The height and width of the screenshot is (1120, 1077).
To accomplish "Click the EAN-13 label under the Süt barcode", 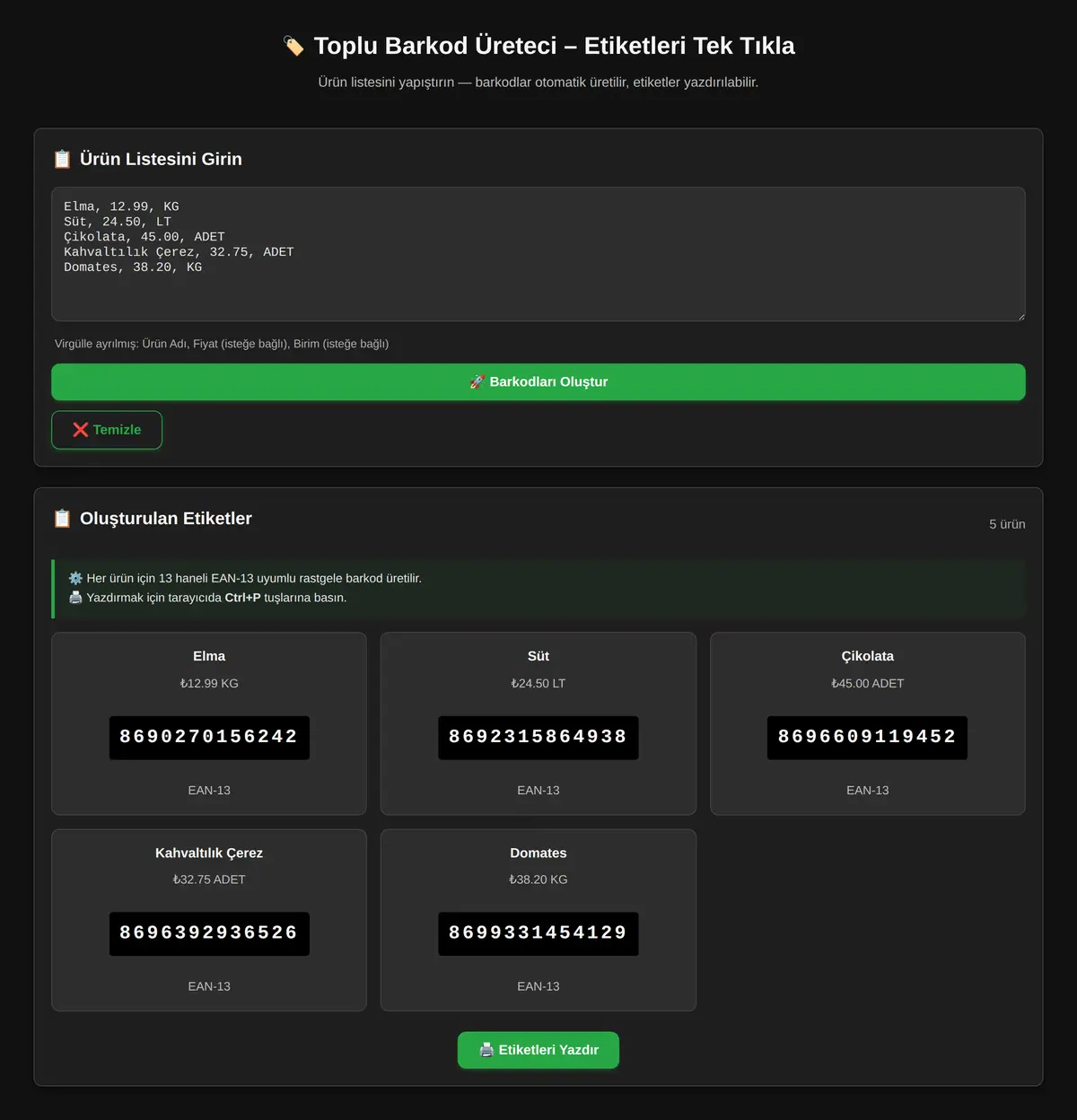I will pos(538,791).
